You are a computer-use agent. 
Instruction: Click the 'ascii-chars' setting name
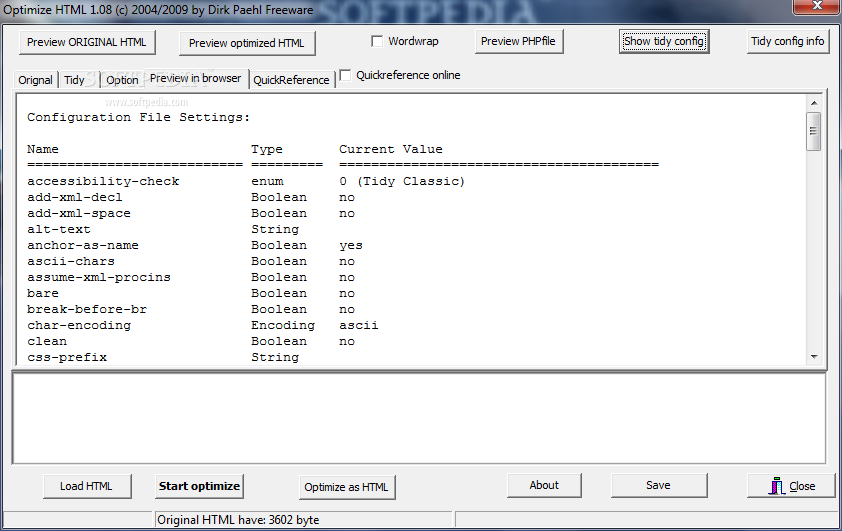(x=71, y=261)
